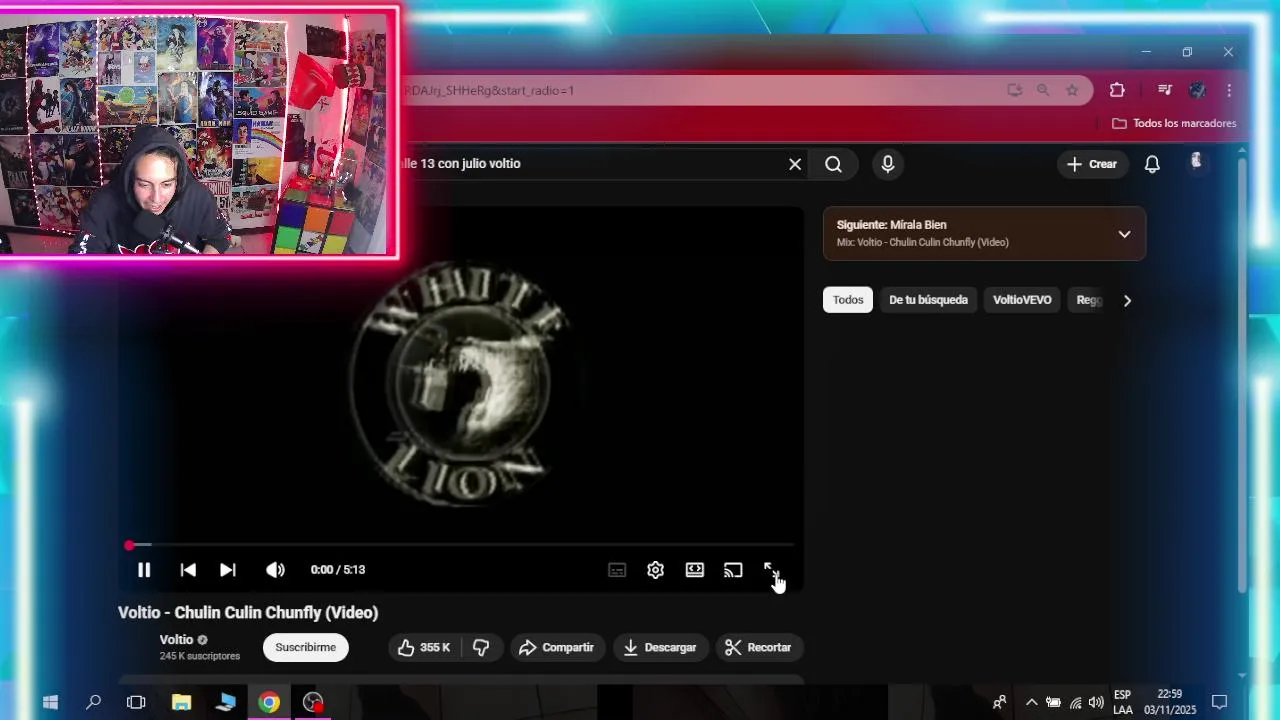Open Chrome zoom magnifier icon in address bar
The width and height of the screenshot is (1280, 720).
(x=1043, y=90)
